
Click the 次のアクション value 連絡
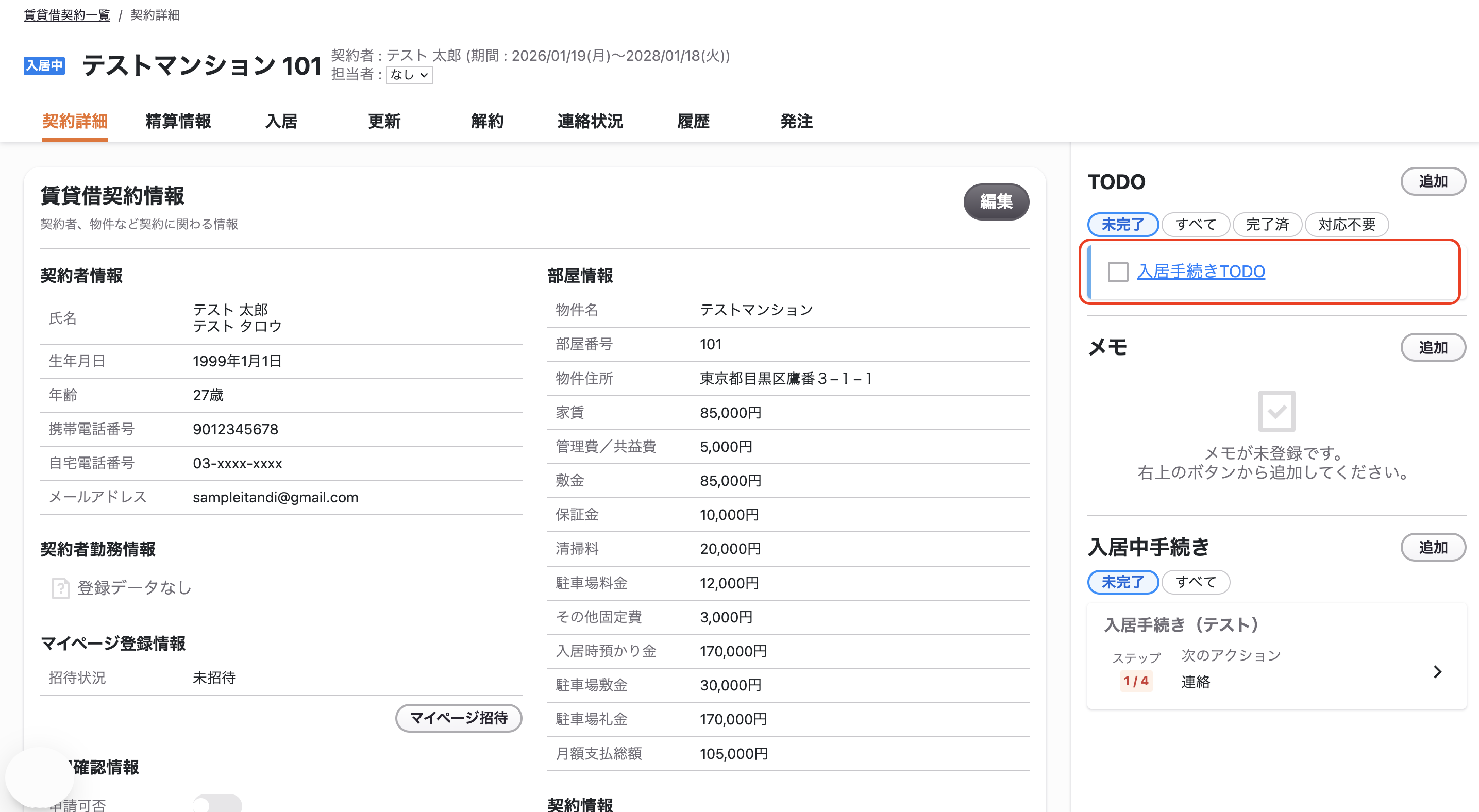(x=1196, y=682)
